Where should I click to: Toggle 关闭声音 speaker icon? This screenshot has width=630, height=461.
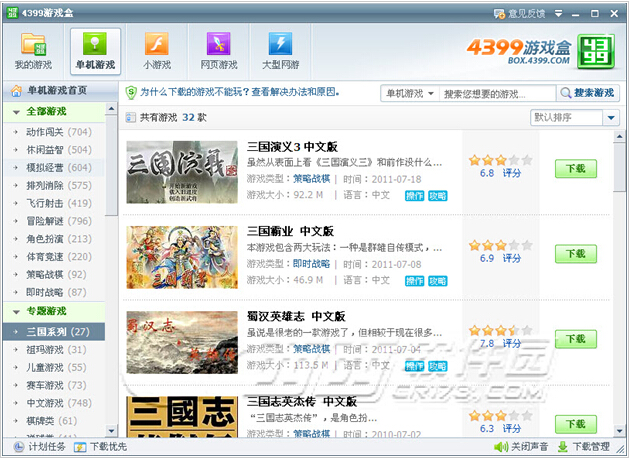click(501, 447)
